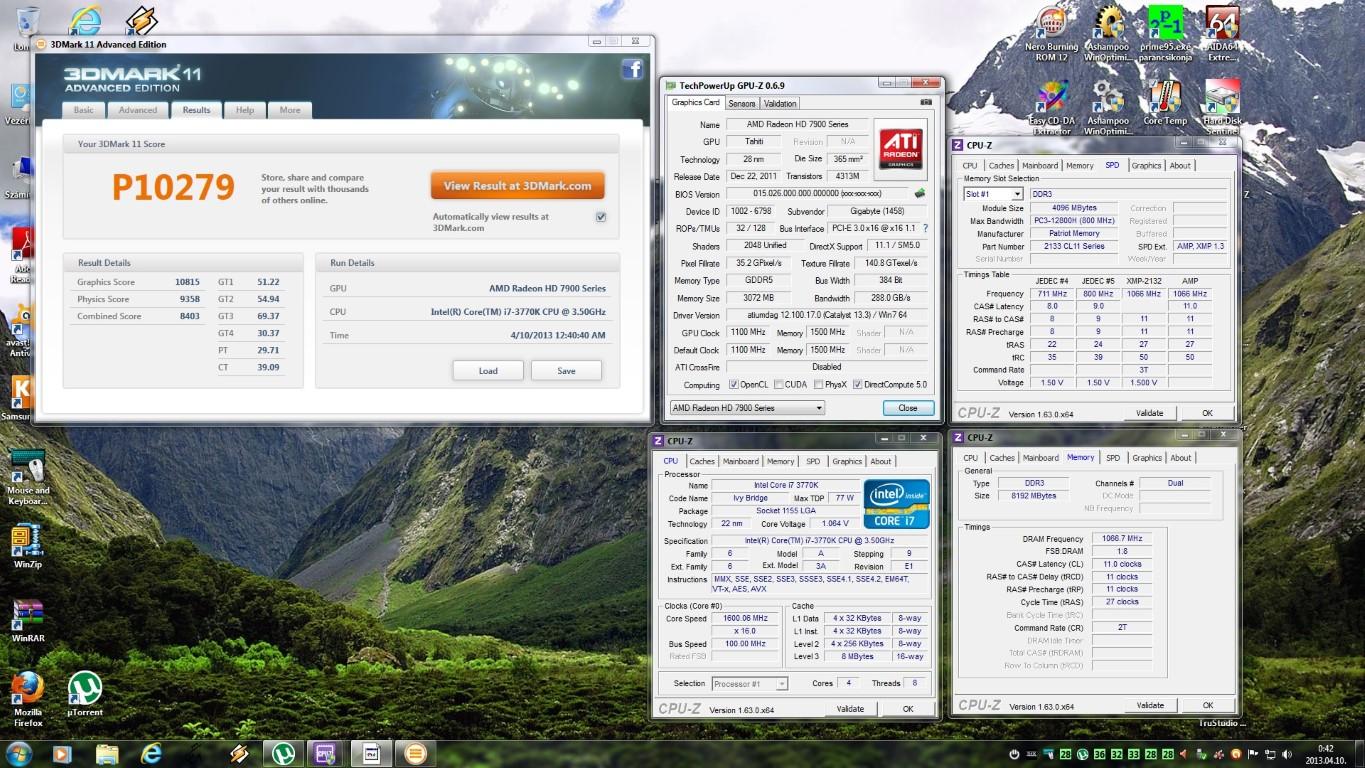Open Mainboard tab in CPU-Z SPD window
This screenshot has width=1365, height=768.
tap(1040, 166)
